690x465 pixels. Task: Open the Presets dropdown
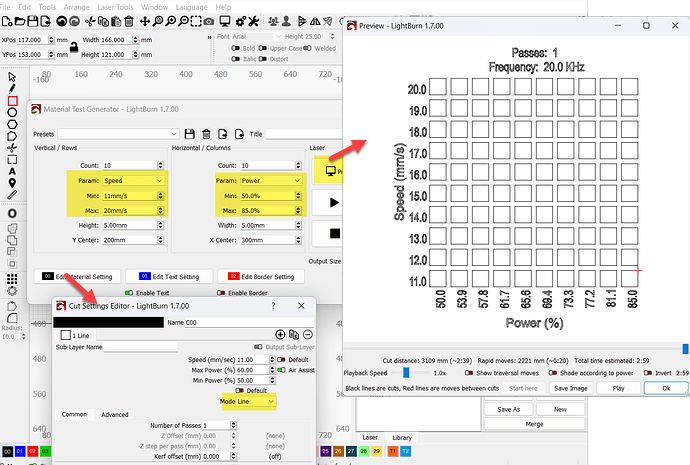click(118, 134)
